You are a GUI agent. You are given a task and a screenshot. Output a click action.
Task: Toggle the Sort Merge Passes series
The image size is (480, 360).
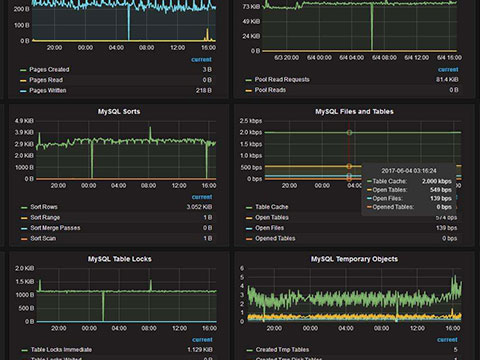[55, 228]
